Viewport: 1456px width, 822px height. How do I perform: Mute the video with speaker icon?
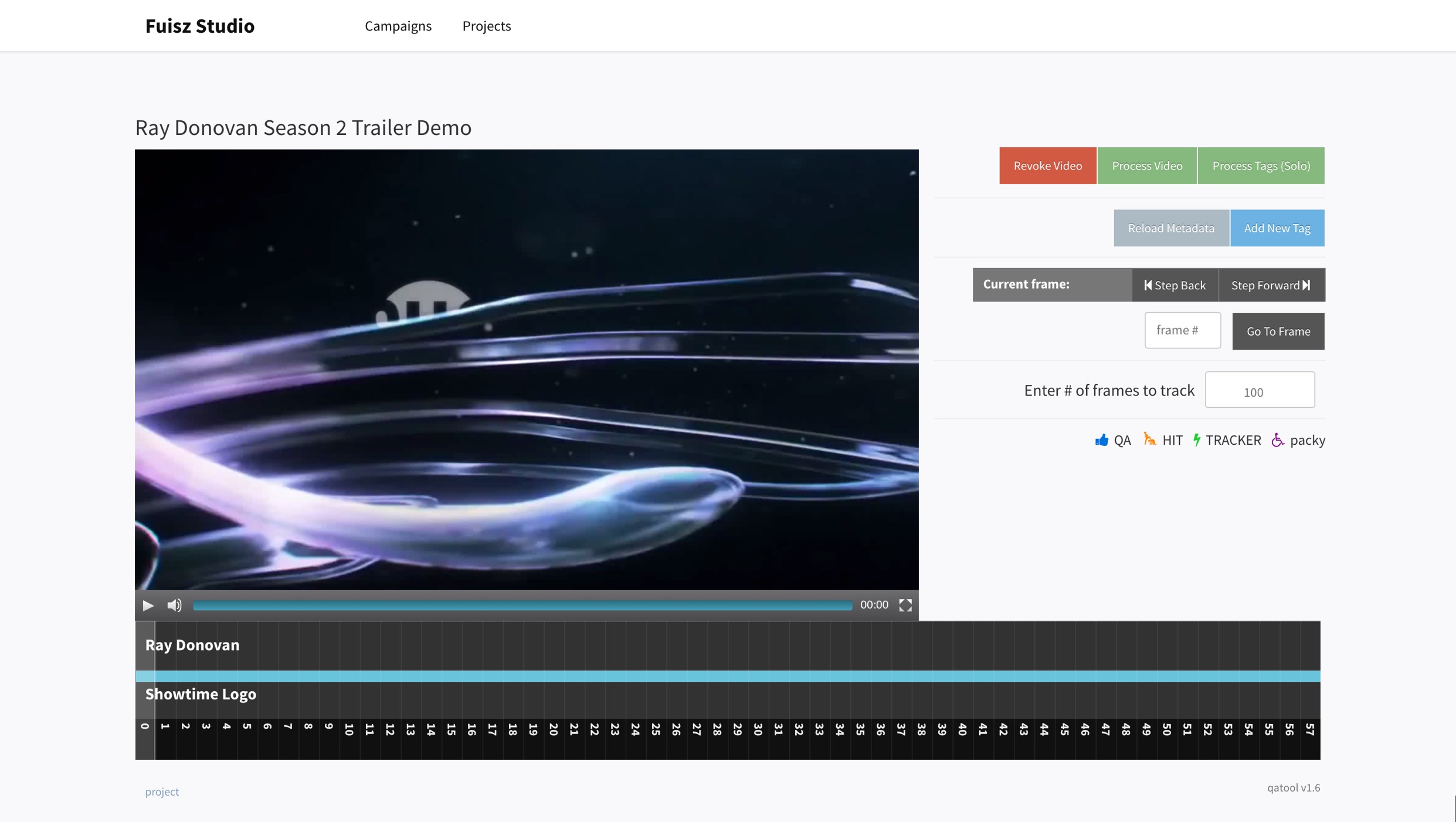pyautogui.click(x=174, y=605)
